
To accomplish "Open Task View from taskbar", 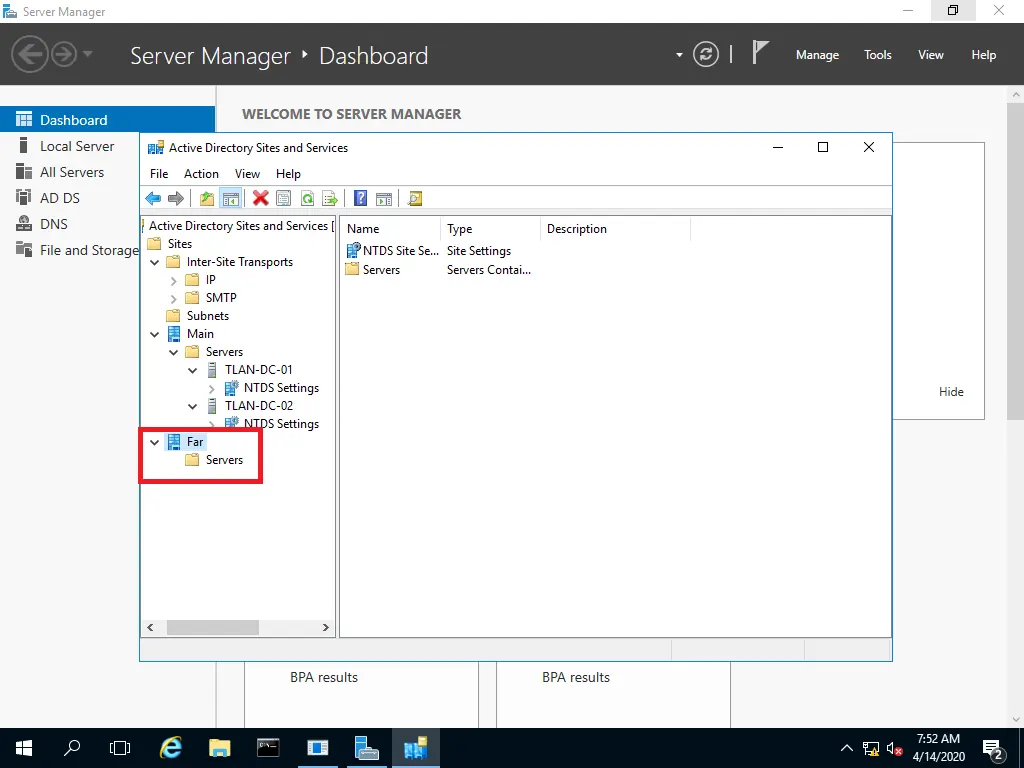I will pyautogui.click(x=120, y=748).
